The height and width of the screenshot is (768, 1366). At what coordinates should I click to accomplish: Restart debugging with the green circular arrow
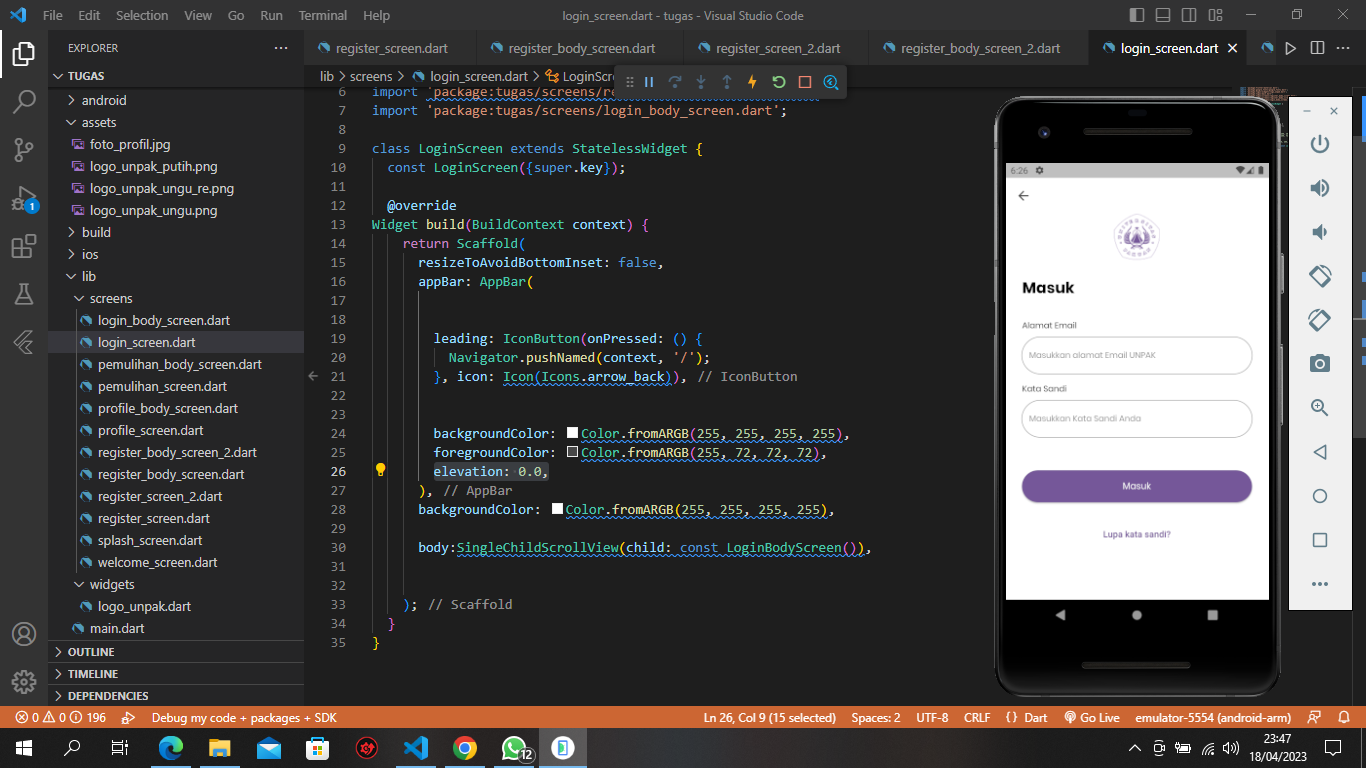point(779,82)
